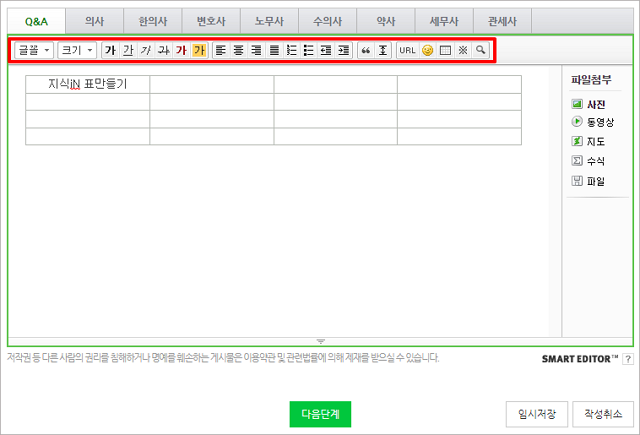Screen dimensions: 640x435
Task: Toggle underline text formatting
Action: [127, 50]
